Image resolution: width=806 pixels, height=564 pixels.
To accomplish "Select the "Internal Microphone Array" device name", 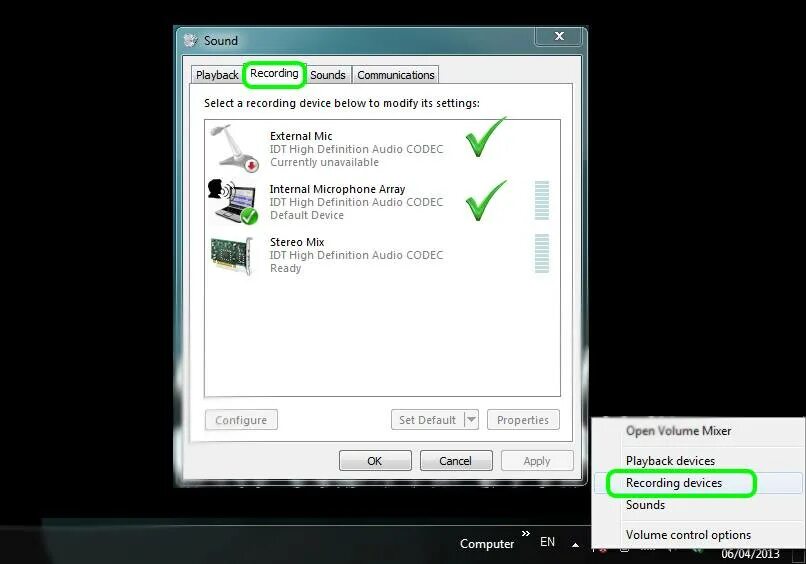I will pyautogui.click(x=337, y=189).
